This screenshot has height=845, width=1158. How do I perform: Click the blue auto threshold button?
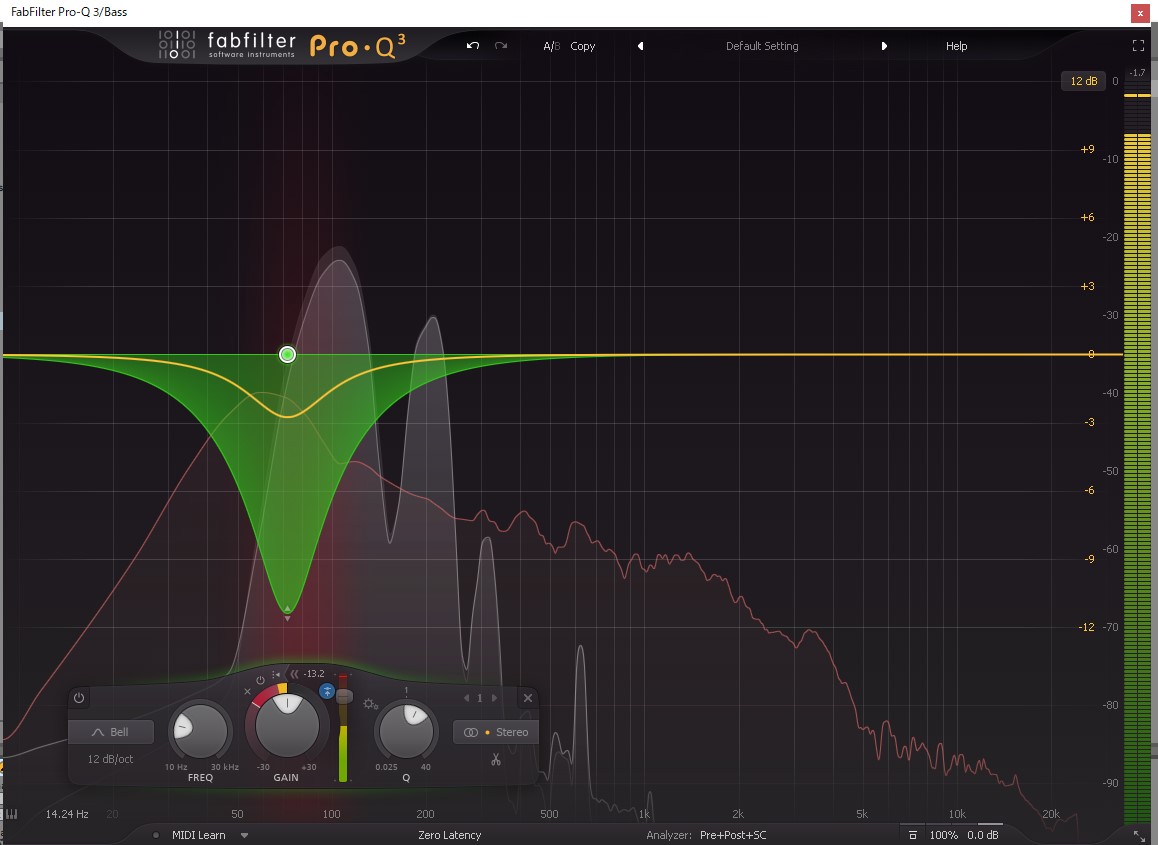[326, 691]
